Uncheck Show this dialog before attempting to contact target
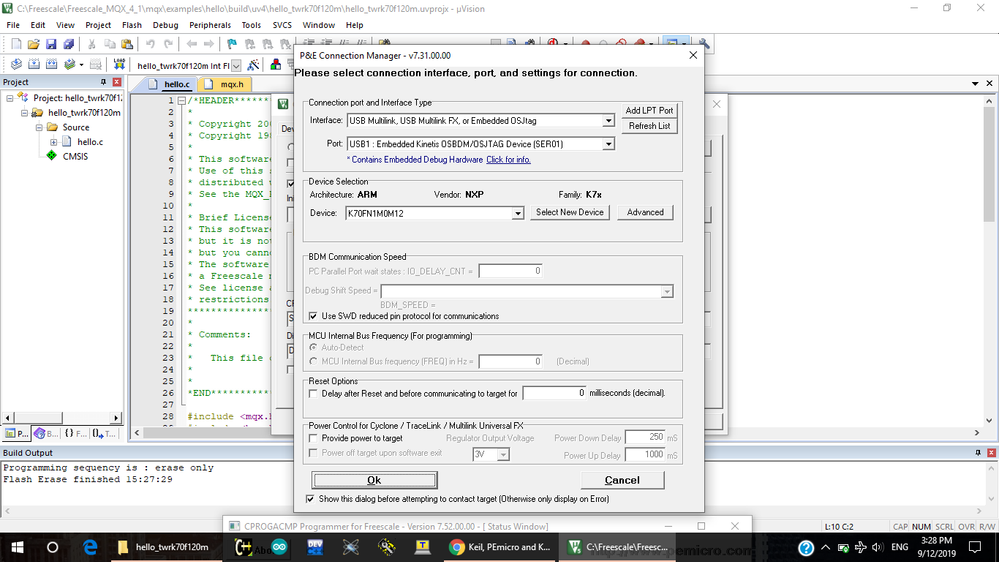The image size is (999, 562). [310, 499]
